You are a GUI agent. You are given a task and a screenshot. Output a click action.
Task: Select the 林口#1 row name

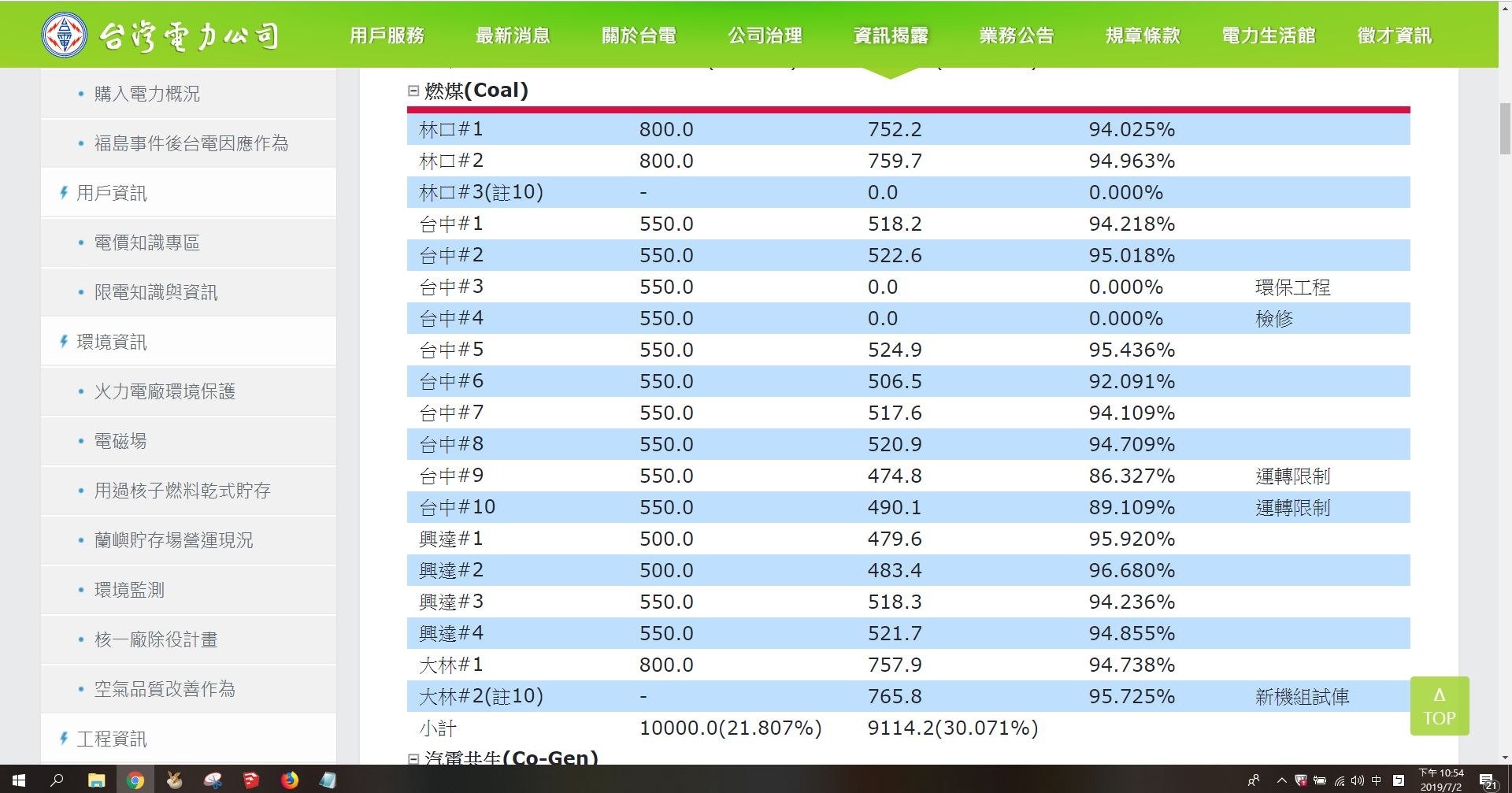point(451,129)
